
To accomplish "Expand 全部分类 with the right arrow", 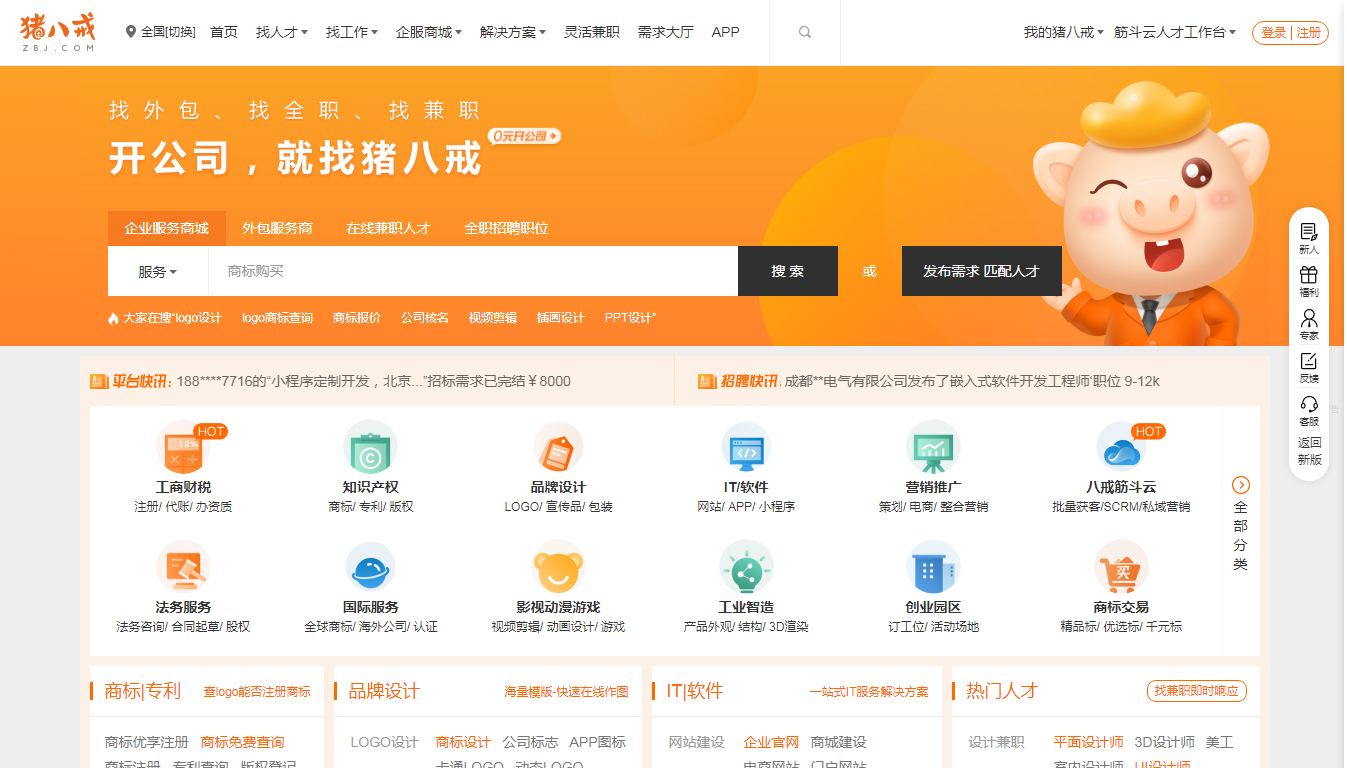I will pos(1240,484).
